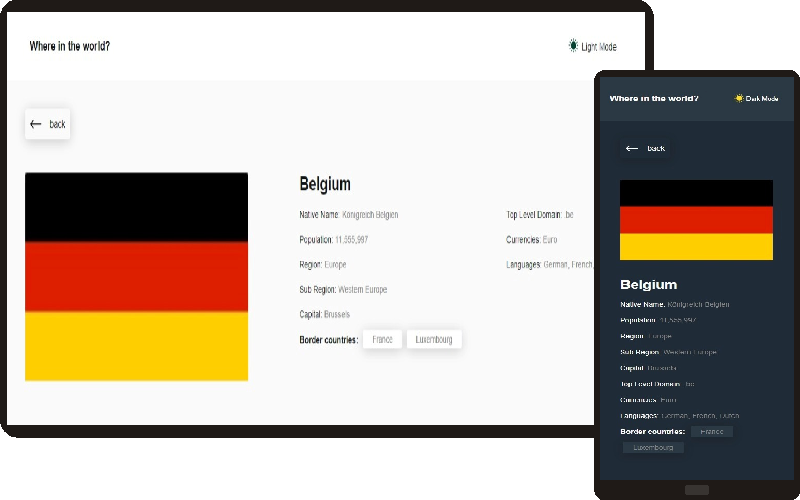Click the desktop 'Where in the world?' title
The height and width of the screenshot is (500, 800).
click(70, 46)
